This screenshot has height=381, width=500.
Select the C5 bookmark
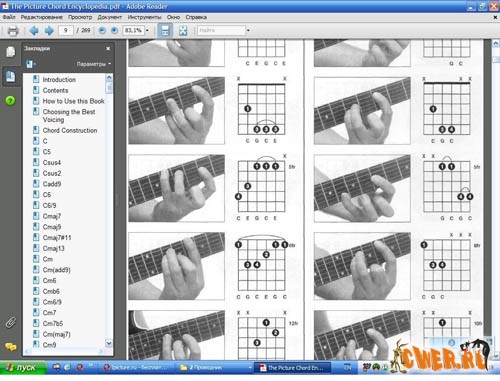tap(47, 152)
